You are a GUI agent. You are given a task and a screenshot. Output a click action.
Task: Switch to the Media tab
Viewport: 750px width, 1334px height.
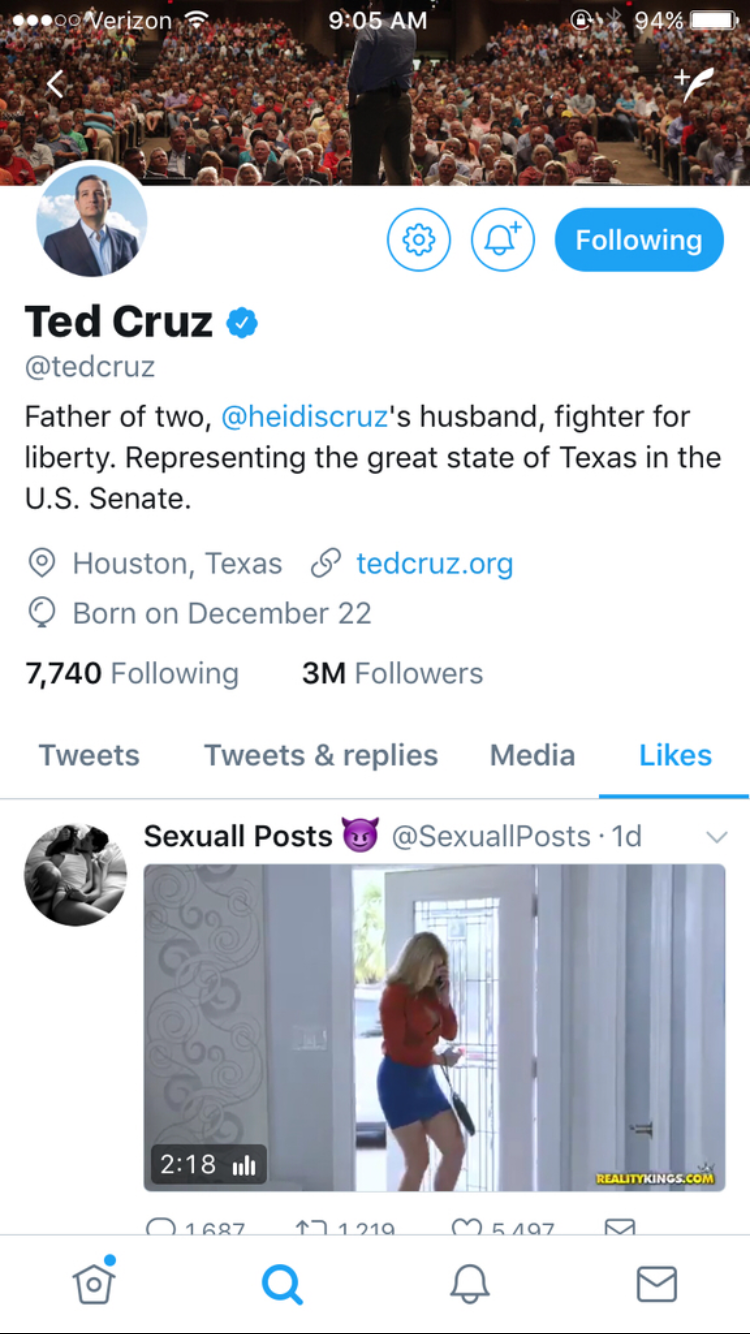click(x=532, y=756)
